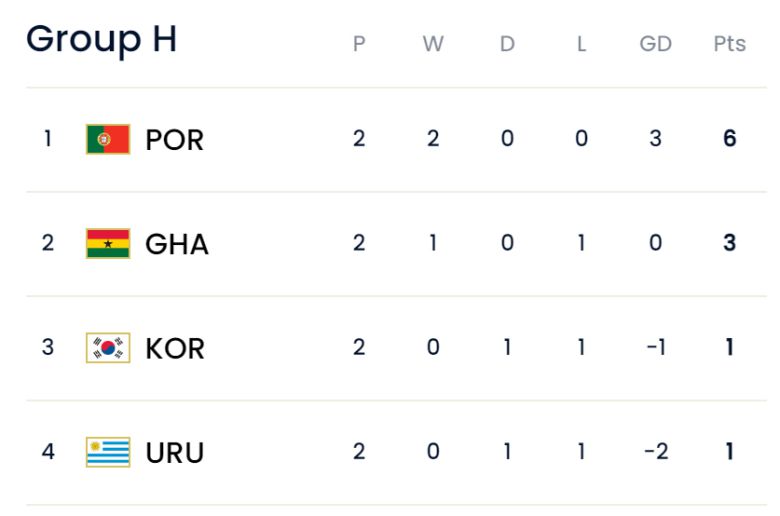Click Uruguay's -2 goal difference
The width and height of the screenshot is (780, 516).
[x=655, y=451]
